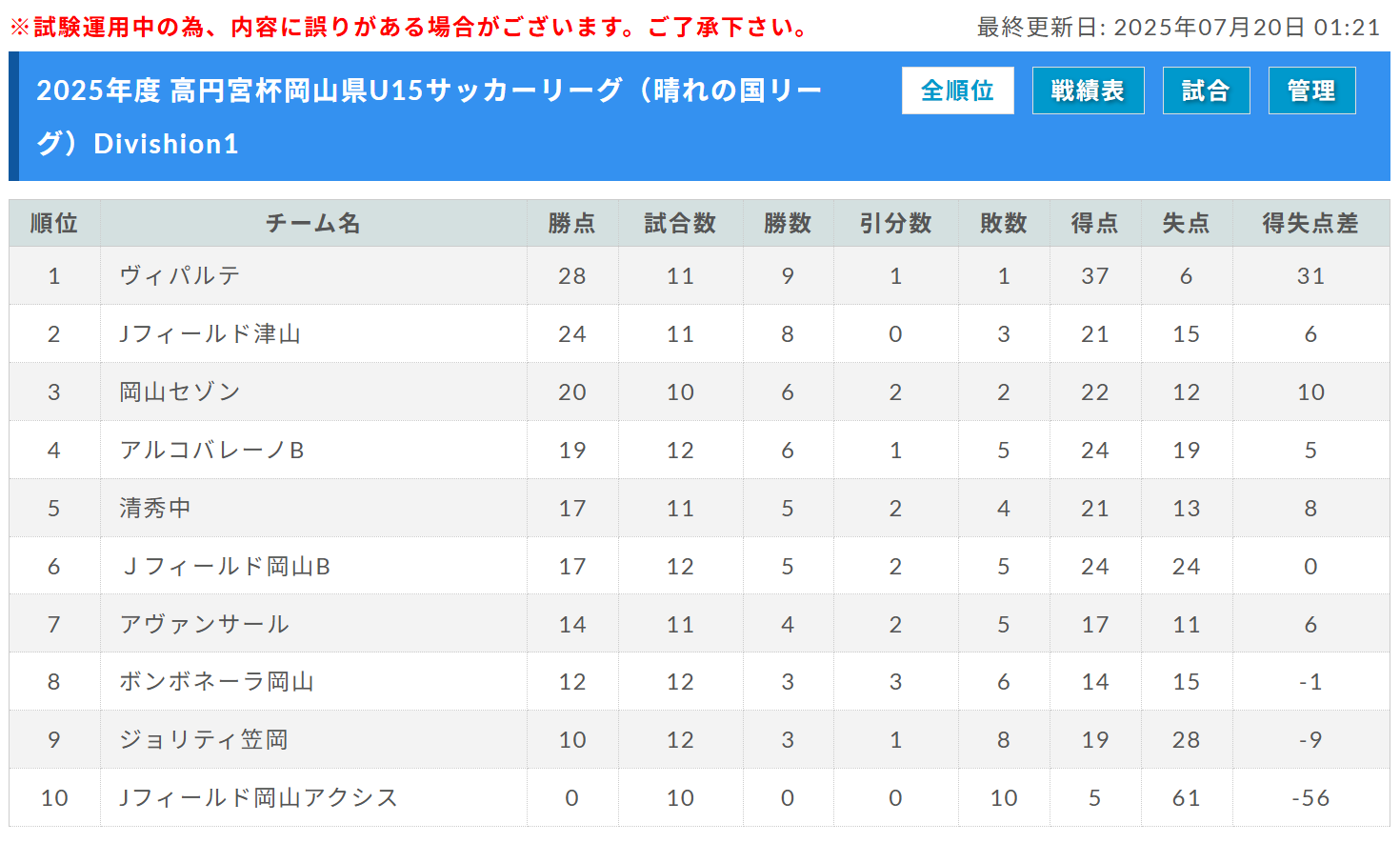Click the 順位 column header
This screenshot has width=1400, height=843.
tap(54, 223)
